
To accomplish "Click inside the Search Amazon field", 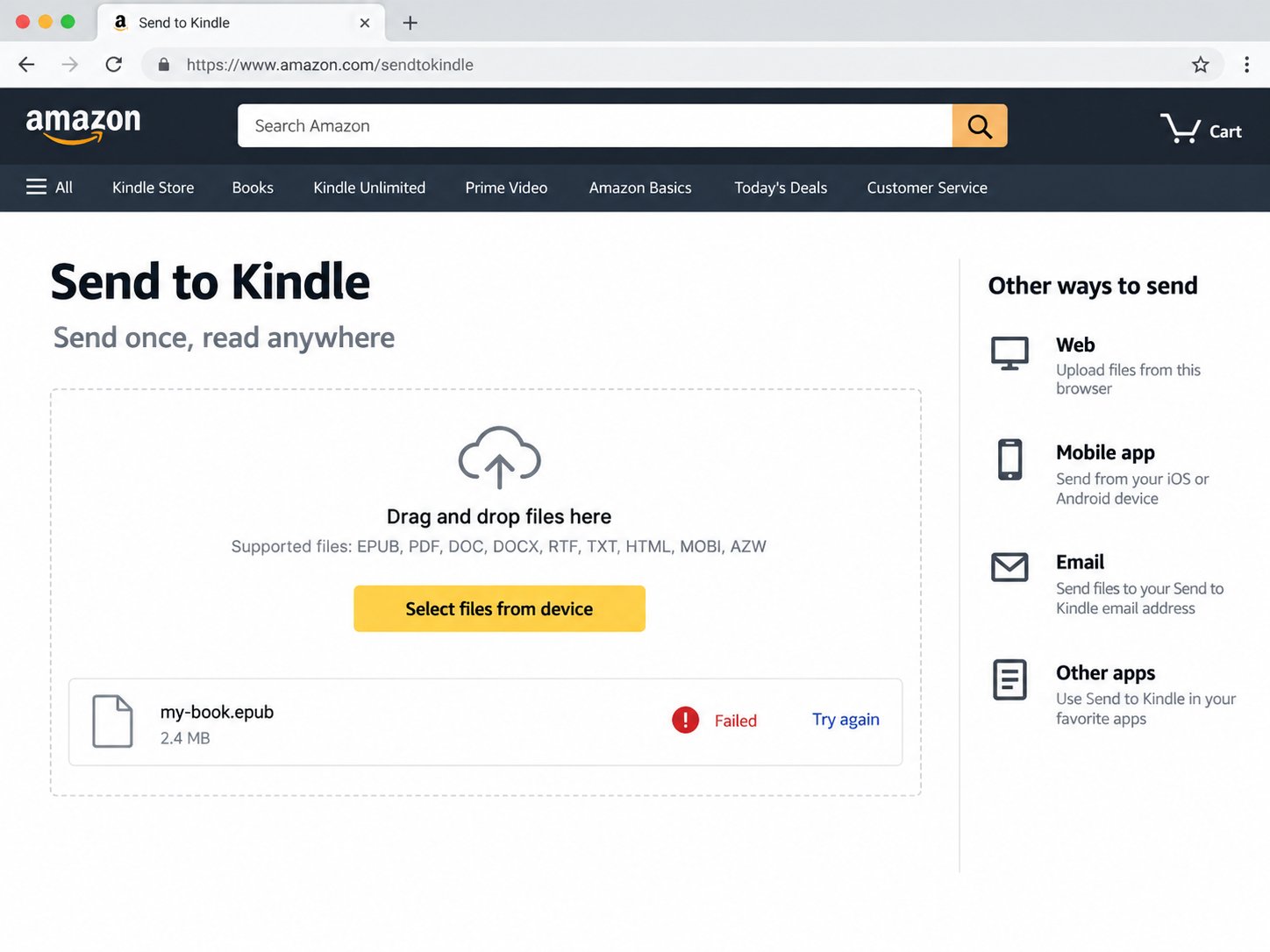I will pos(595,125).
